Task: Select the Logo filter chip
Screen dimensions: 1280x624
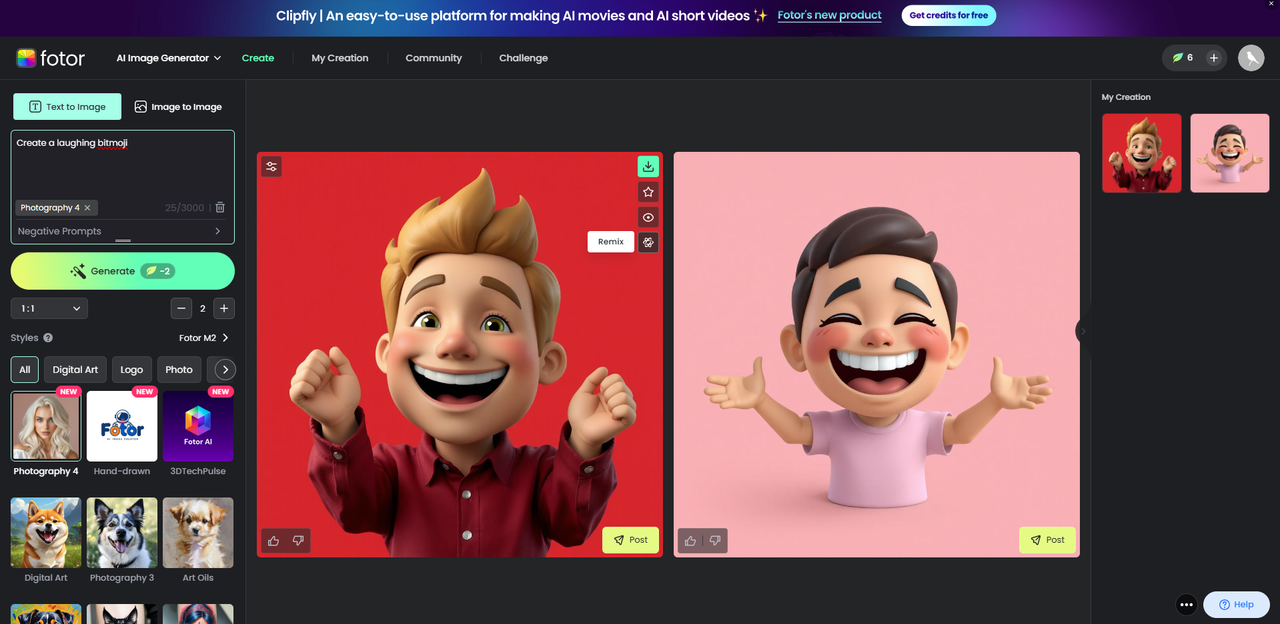Action: coord(132,370)
